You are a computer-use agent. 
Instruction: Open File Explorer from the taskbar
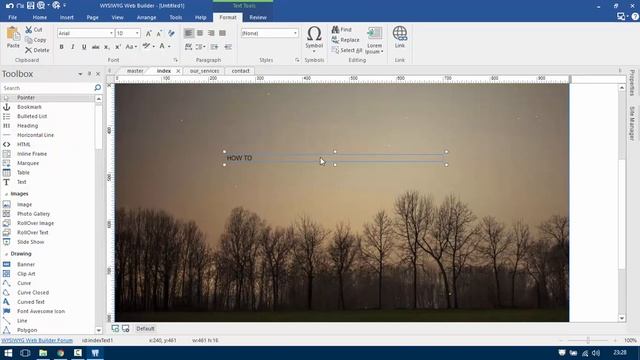[x=43, y=353]
